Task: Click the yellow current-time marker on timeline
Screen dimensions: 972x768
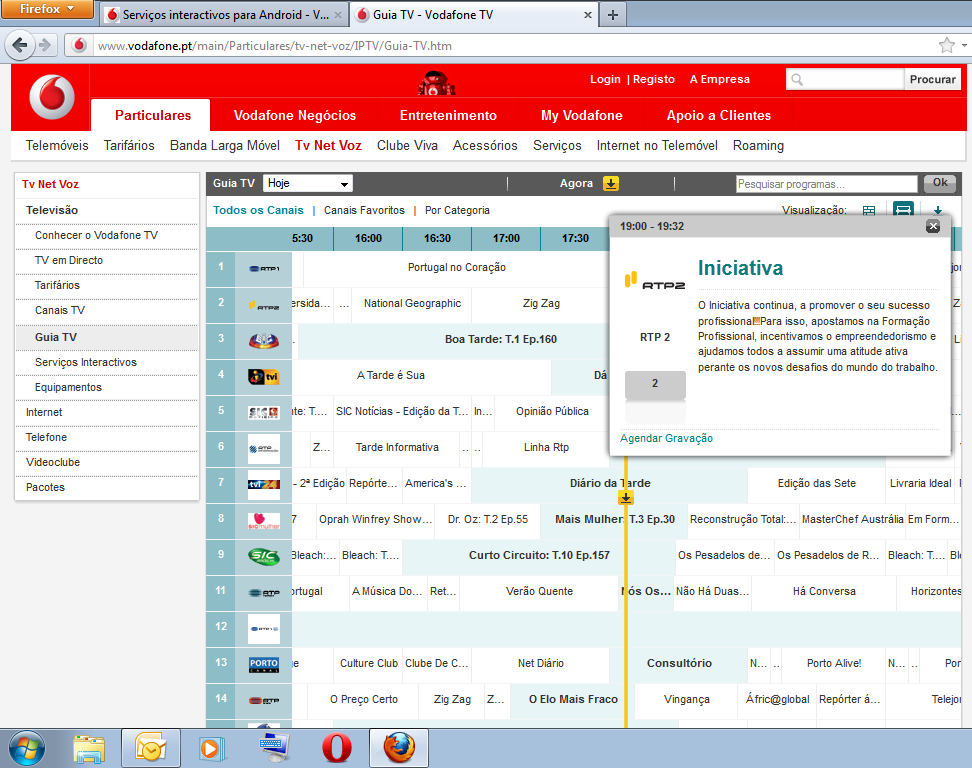Action: click(625, 497)
